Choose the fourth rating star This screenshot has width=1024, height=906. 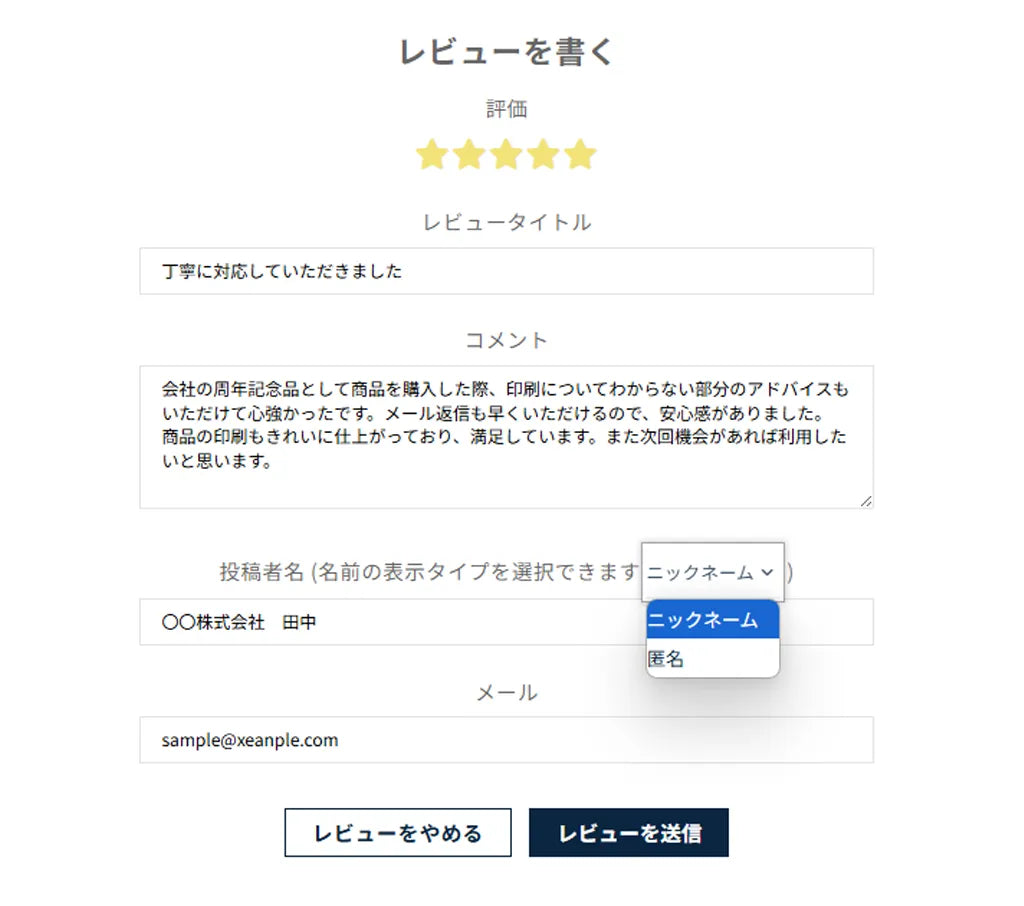tap(543, 155)
